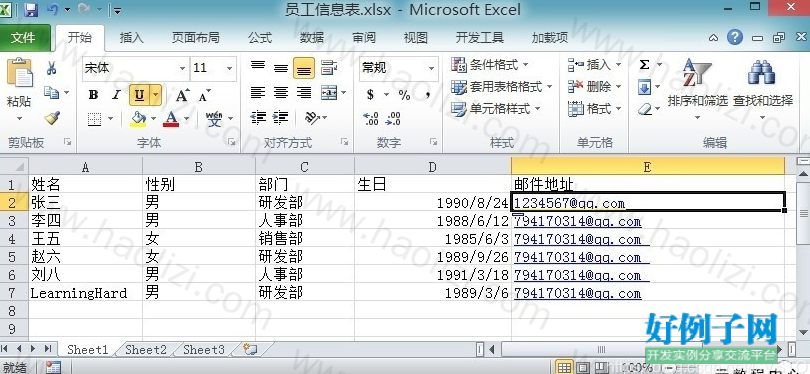Apply percent style format

point(404,95)
